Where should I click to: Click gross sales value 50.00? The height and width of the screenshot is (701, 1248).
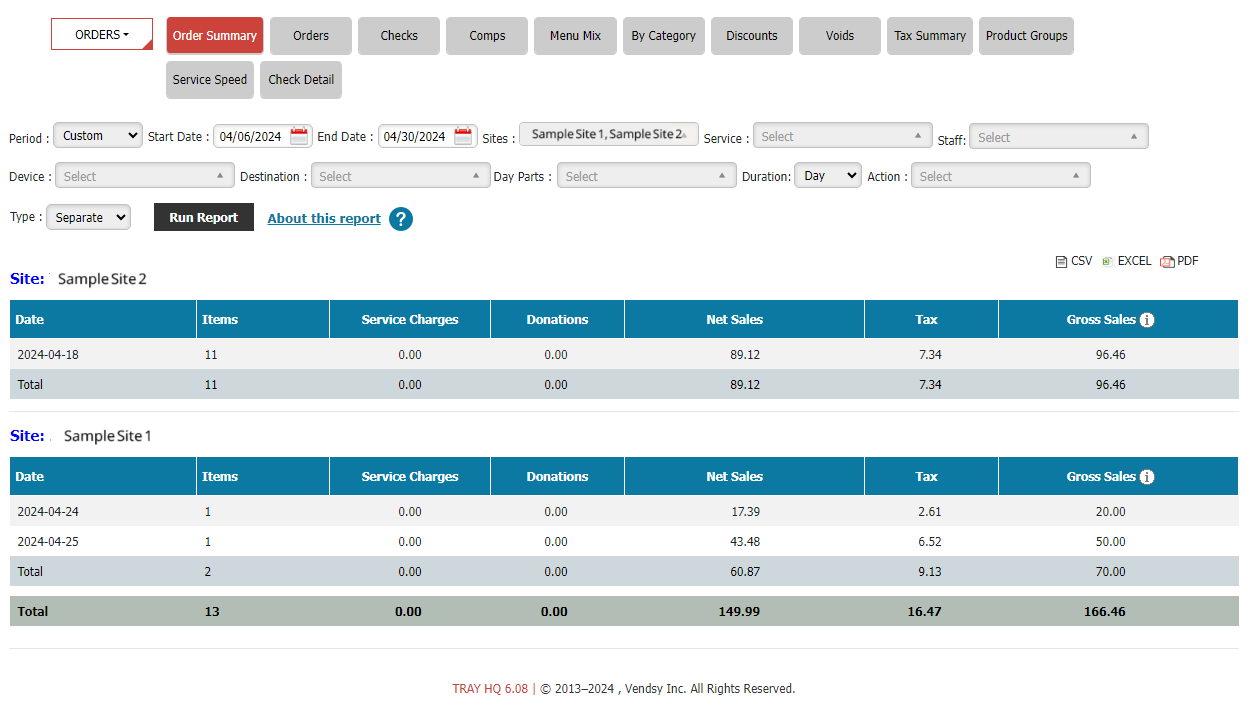point(1110,542)
